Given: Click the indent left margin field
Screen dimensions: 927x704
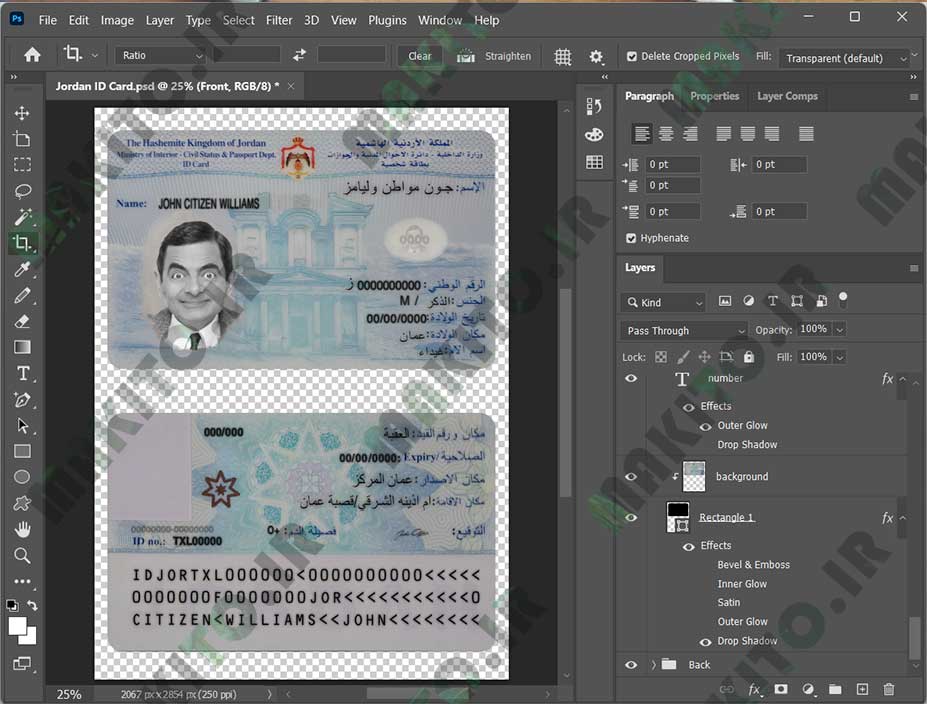Looking at the screenshot, I should coord(673,164).
